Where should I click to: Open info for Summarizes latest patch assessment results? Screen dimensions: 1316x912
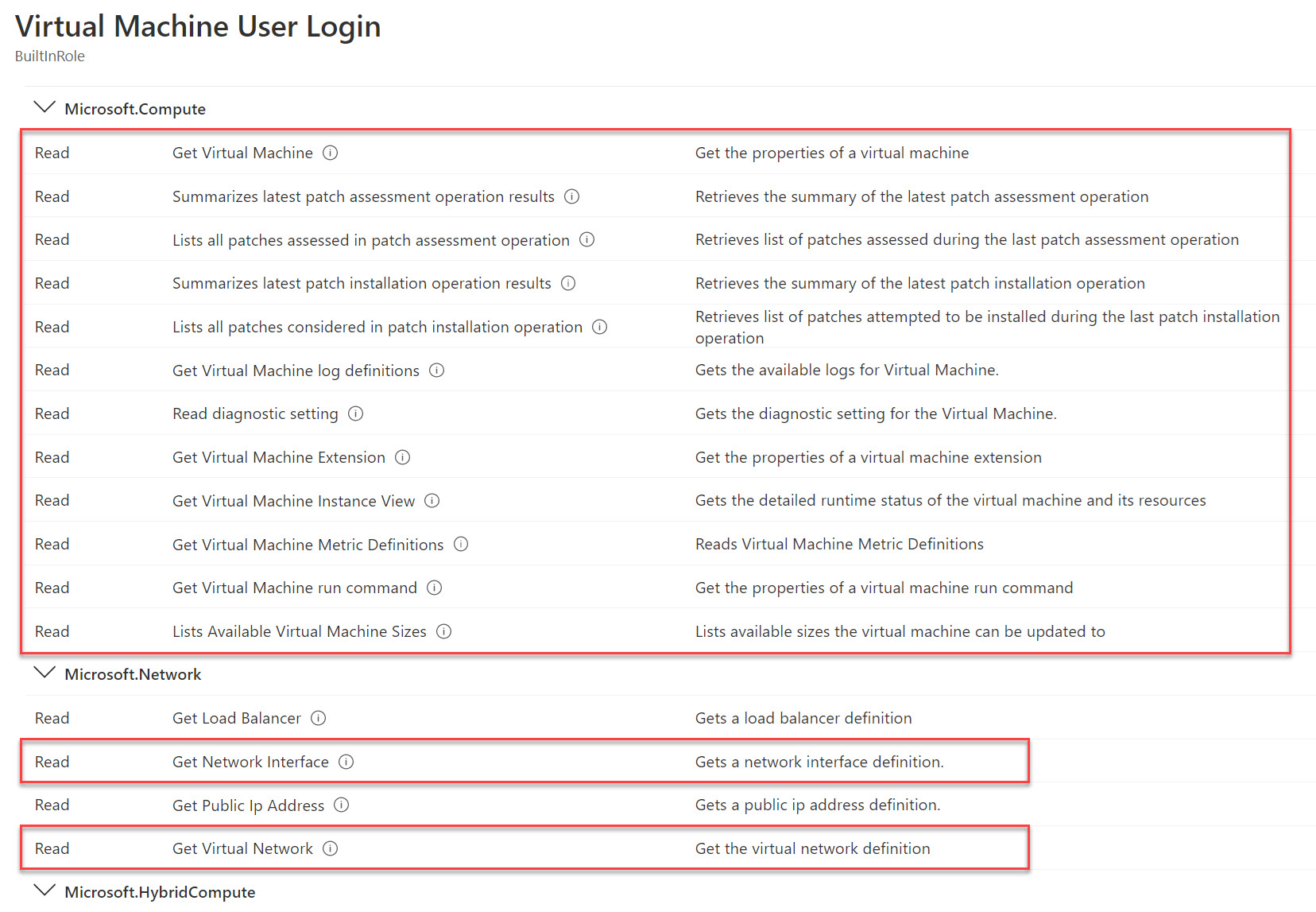pos(571,196)
